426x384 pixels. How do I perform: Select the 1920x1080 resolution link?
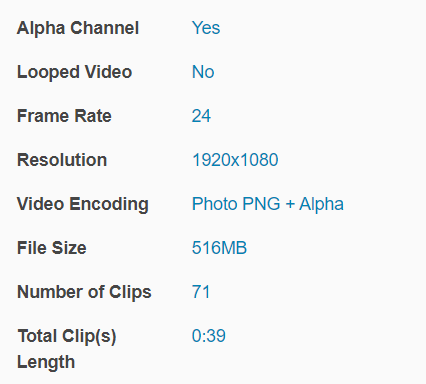tap(235, 160)
